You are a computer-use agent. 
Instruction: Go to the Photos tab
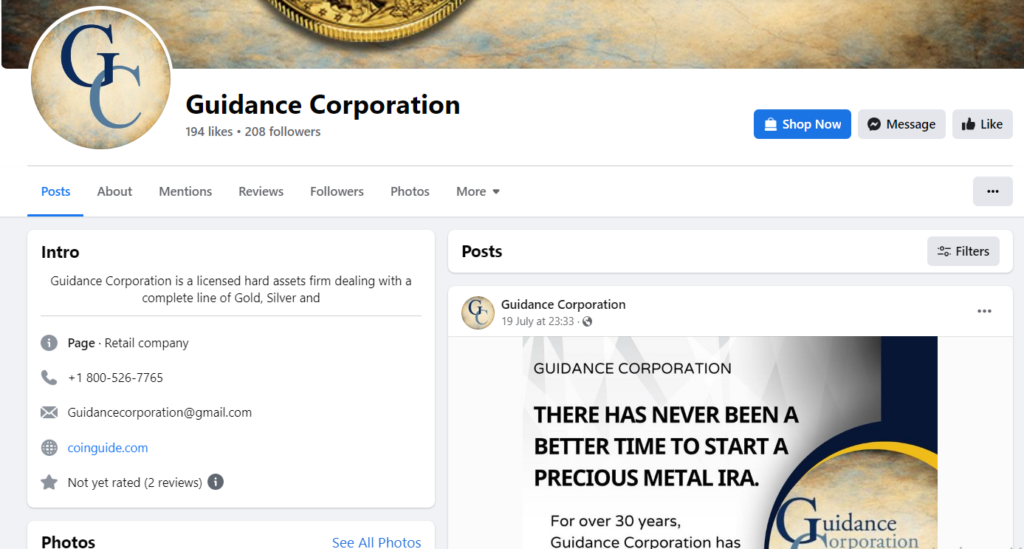pyautogui.click(x=410, y=191)
